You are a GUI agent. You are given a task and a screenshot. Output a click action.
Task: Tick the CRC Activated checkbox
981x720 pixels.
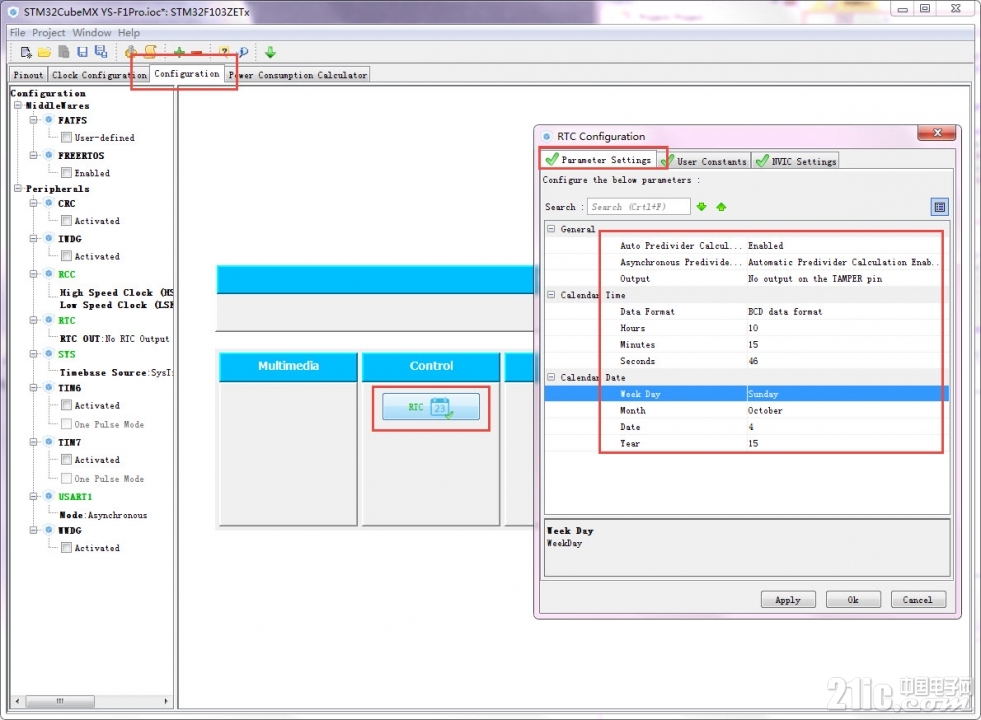66,220
